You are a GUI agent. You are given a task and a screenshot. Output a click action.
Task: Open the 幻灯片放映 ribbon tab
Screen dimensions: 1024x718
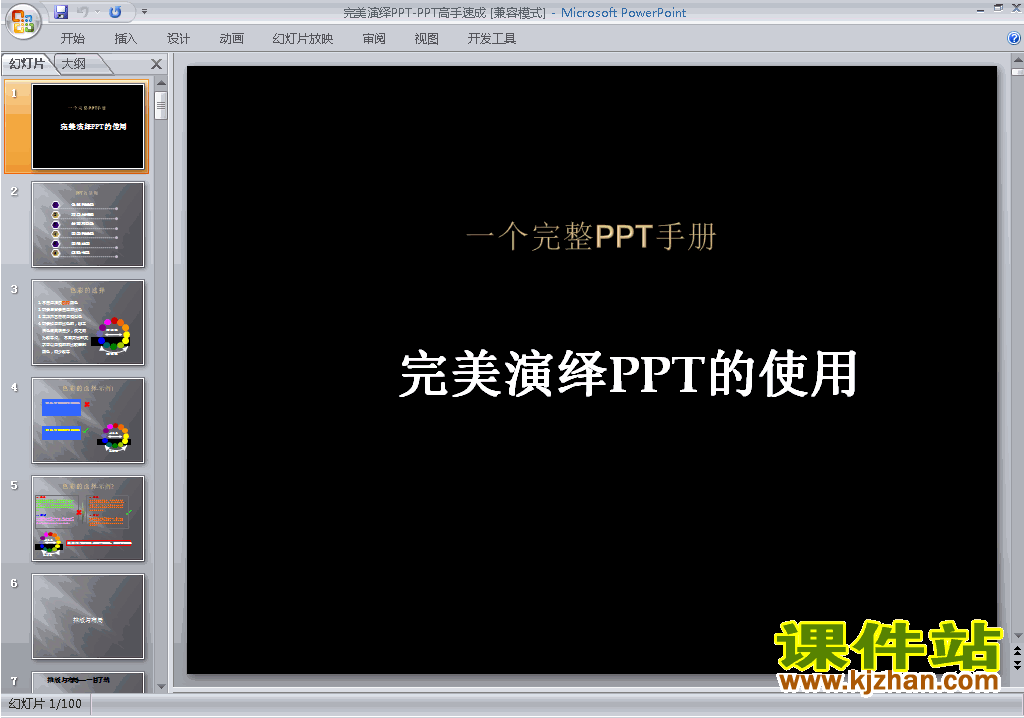[x=303, y=39]
